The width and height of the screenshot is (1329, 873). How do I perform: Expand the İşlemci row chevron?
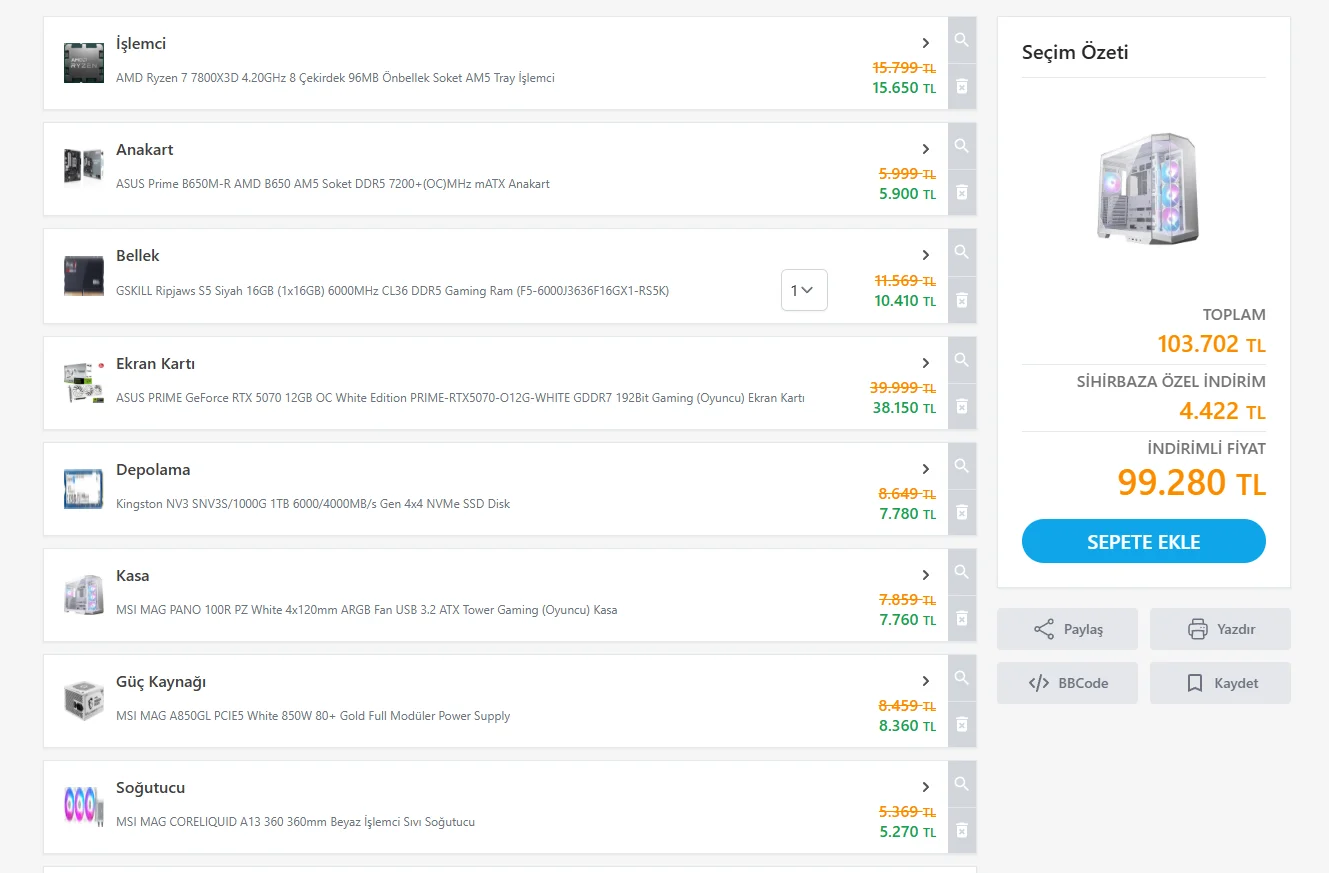[926, 43]
